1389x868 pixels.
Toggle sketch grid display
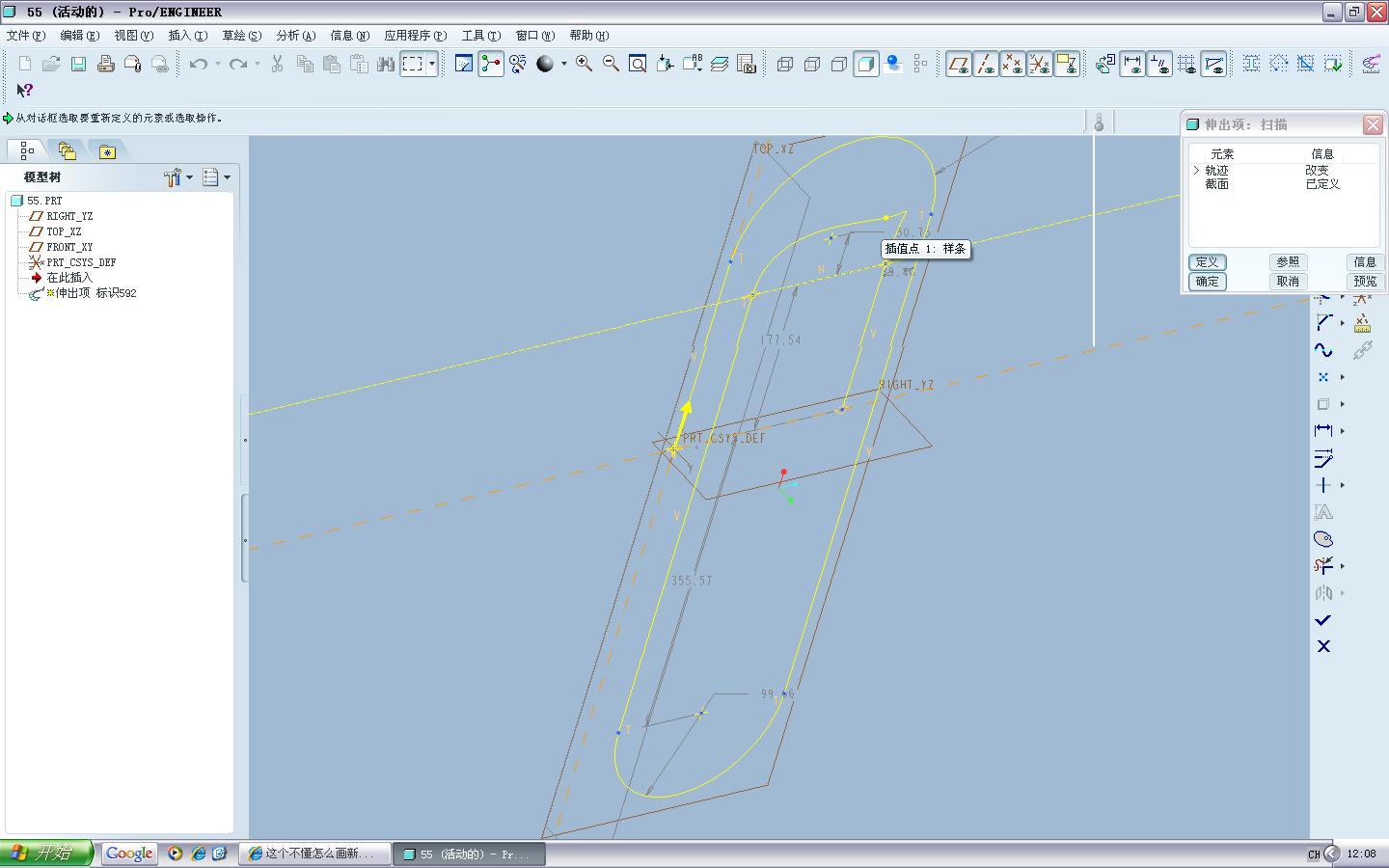[x=1186, y=64]
